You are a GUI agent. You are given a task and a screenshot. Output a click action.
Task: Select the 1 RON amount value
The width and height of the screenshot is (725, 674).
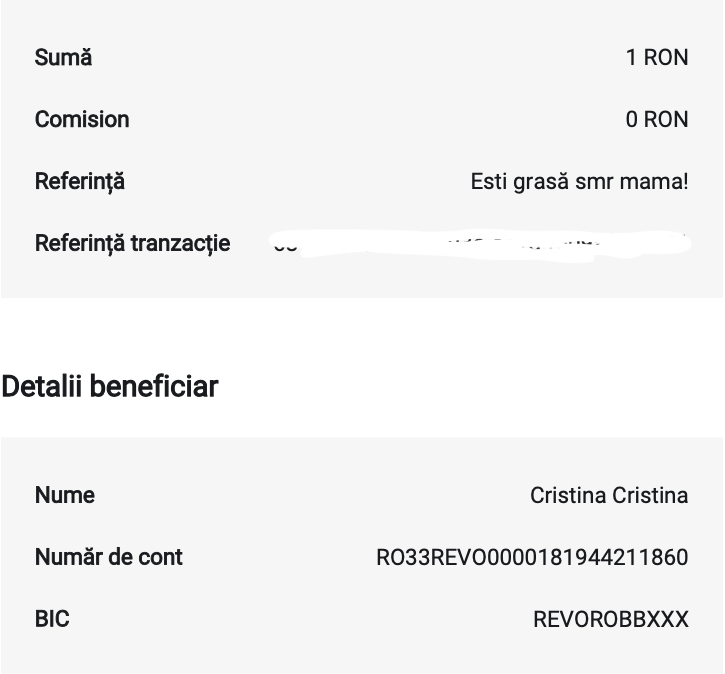657,58
